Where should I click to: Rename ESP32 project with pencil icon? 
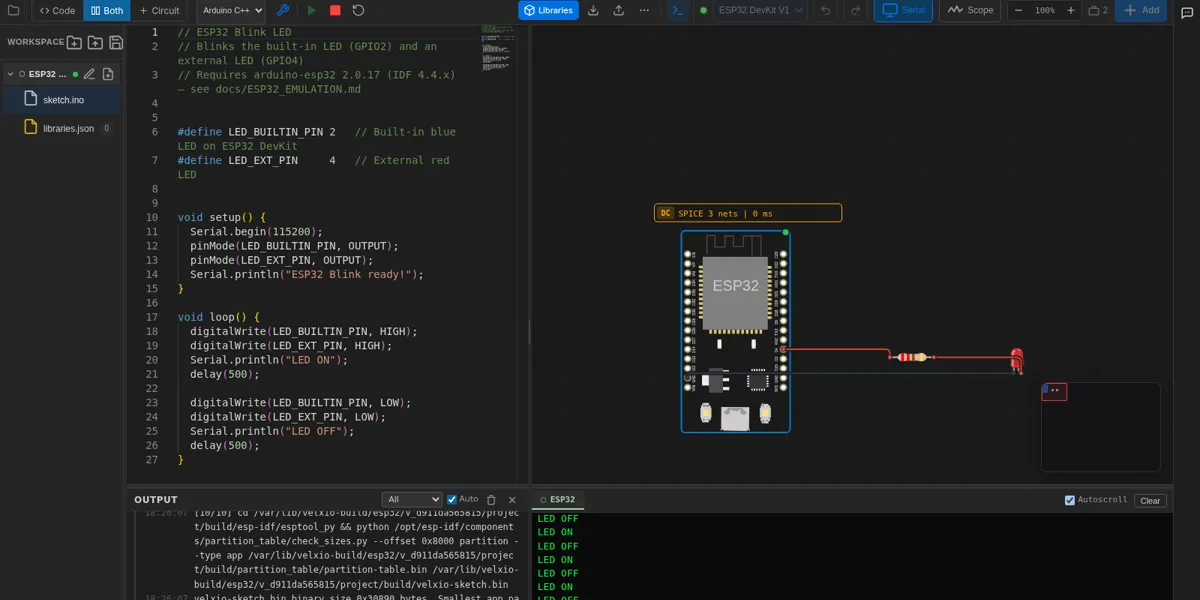click(89, 74)
